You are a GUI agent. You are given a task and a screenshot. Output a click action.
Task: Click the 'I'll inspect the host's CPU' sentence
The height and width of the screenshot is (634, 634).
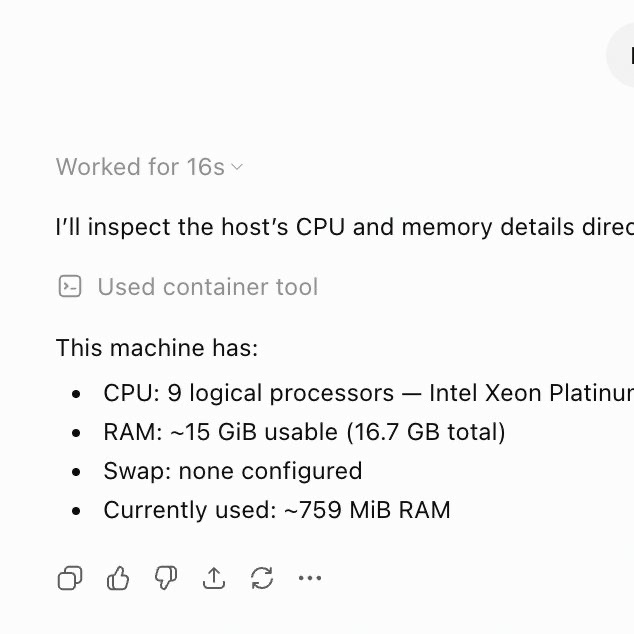click(345, 227)
